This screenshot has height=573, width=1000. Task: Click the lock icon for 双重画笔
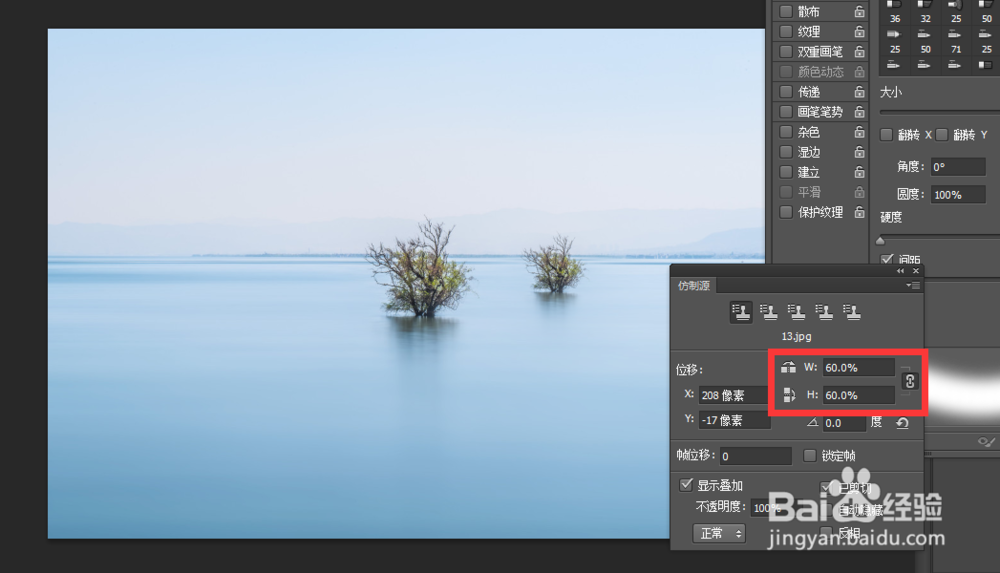click(x=859, y=52)
